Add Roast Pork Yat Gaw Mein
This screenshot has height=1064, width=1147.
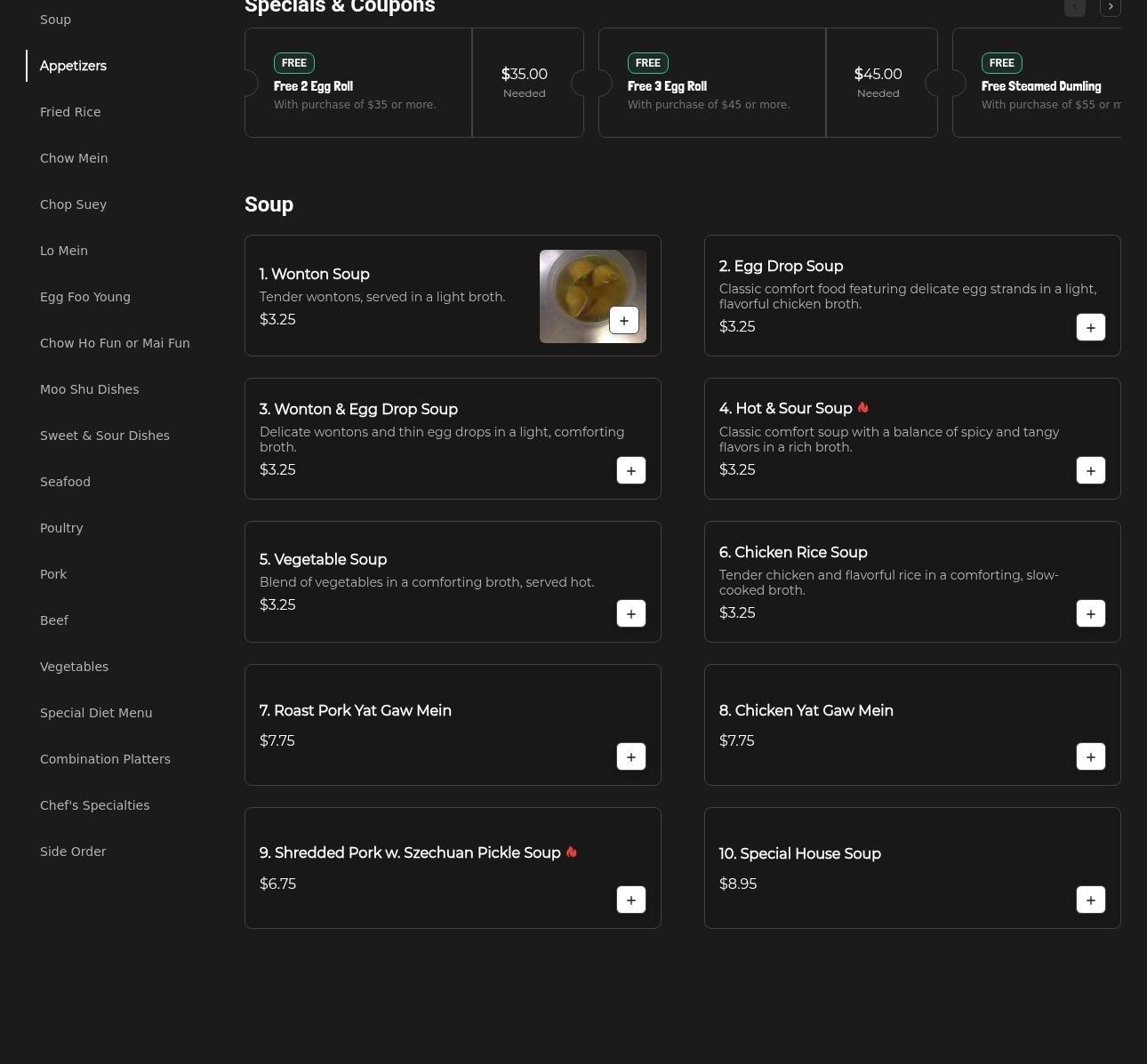[x=630, y=756]
